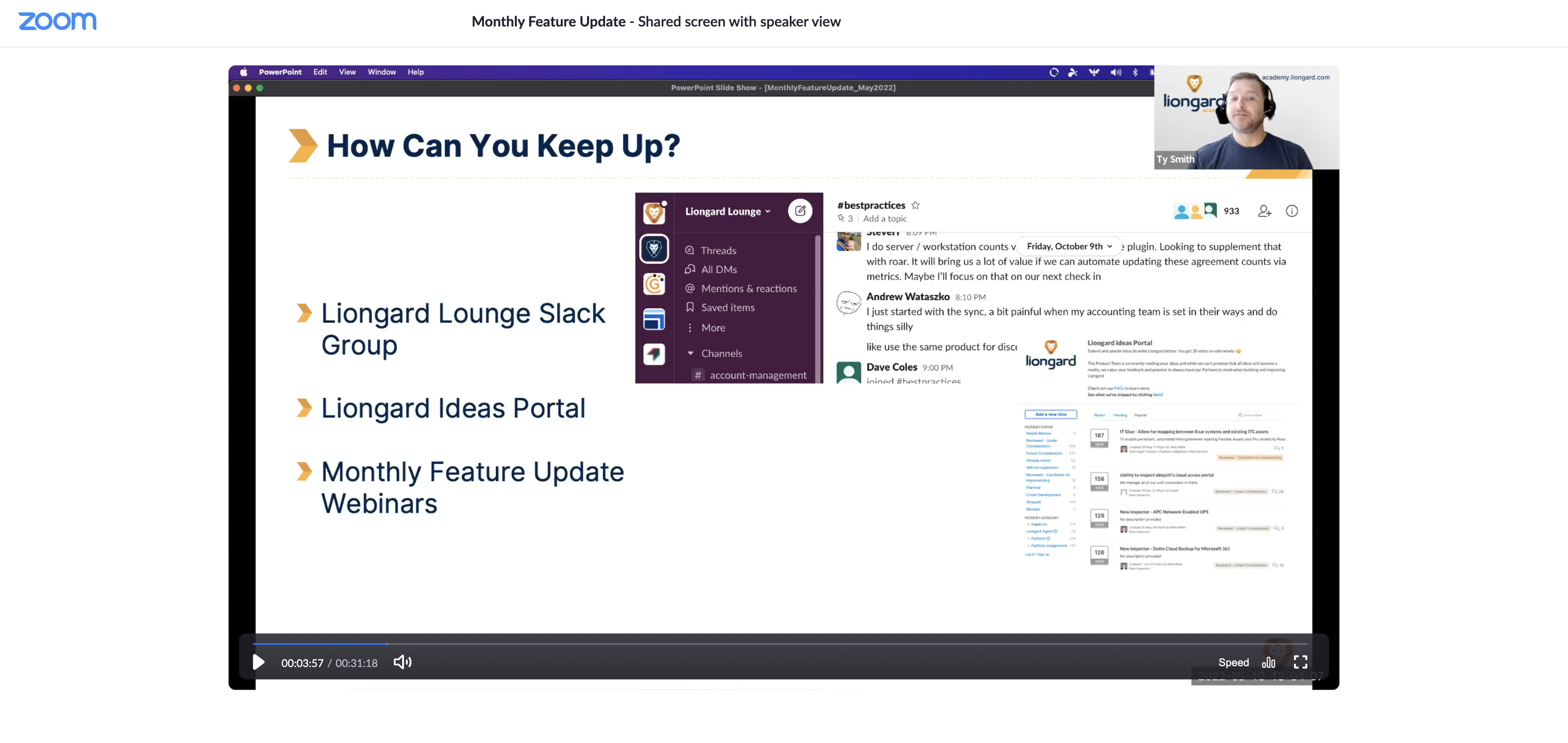Open the Help menu
The width and height of the screenshot is (1568, 743).
[416, 72]
